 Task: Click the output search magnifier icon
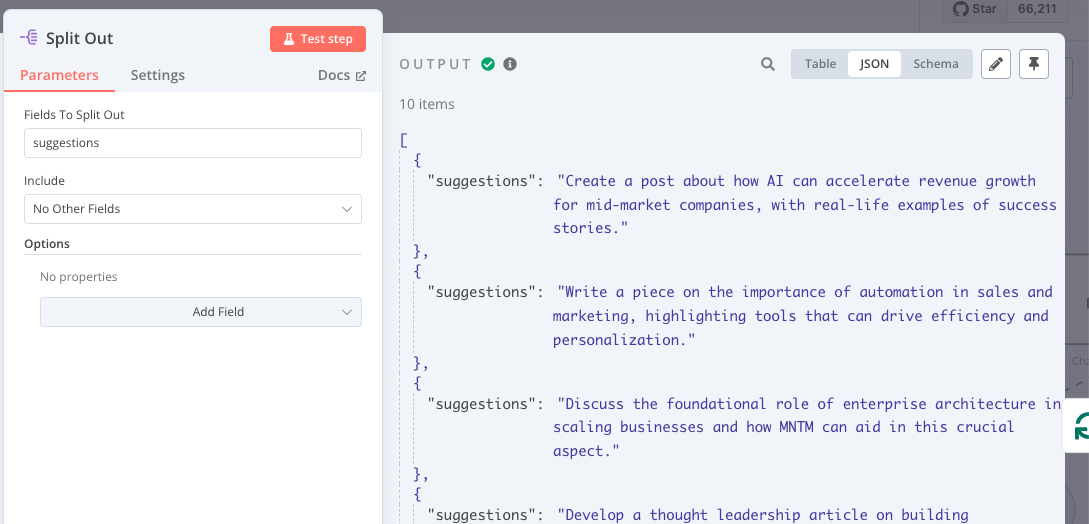pos(768,64)
